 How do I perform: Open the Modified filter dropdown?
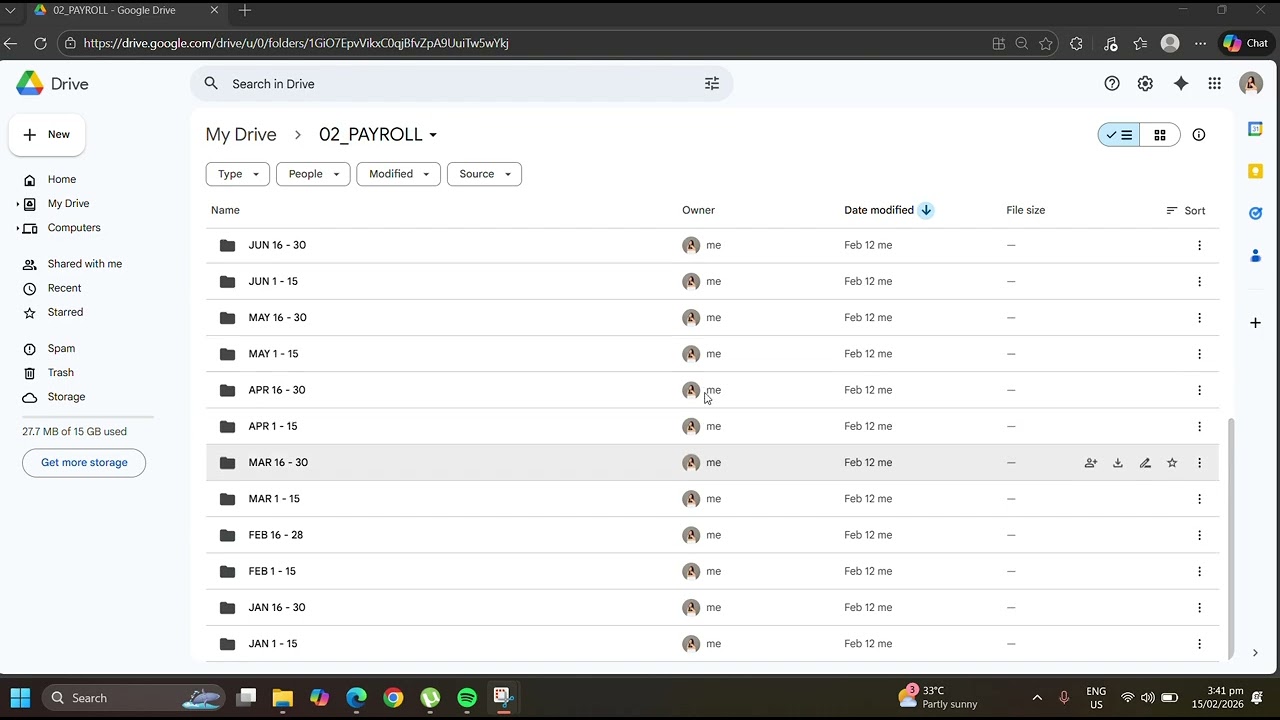click(398, 174)
